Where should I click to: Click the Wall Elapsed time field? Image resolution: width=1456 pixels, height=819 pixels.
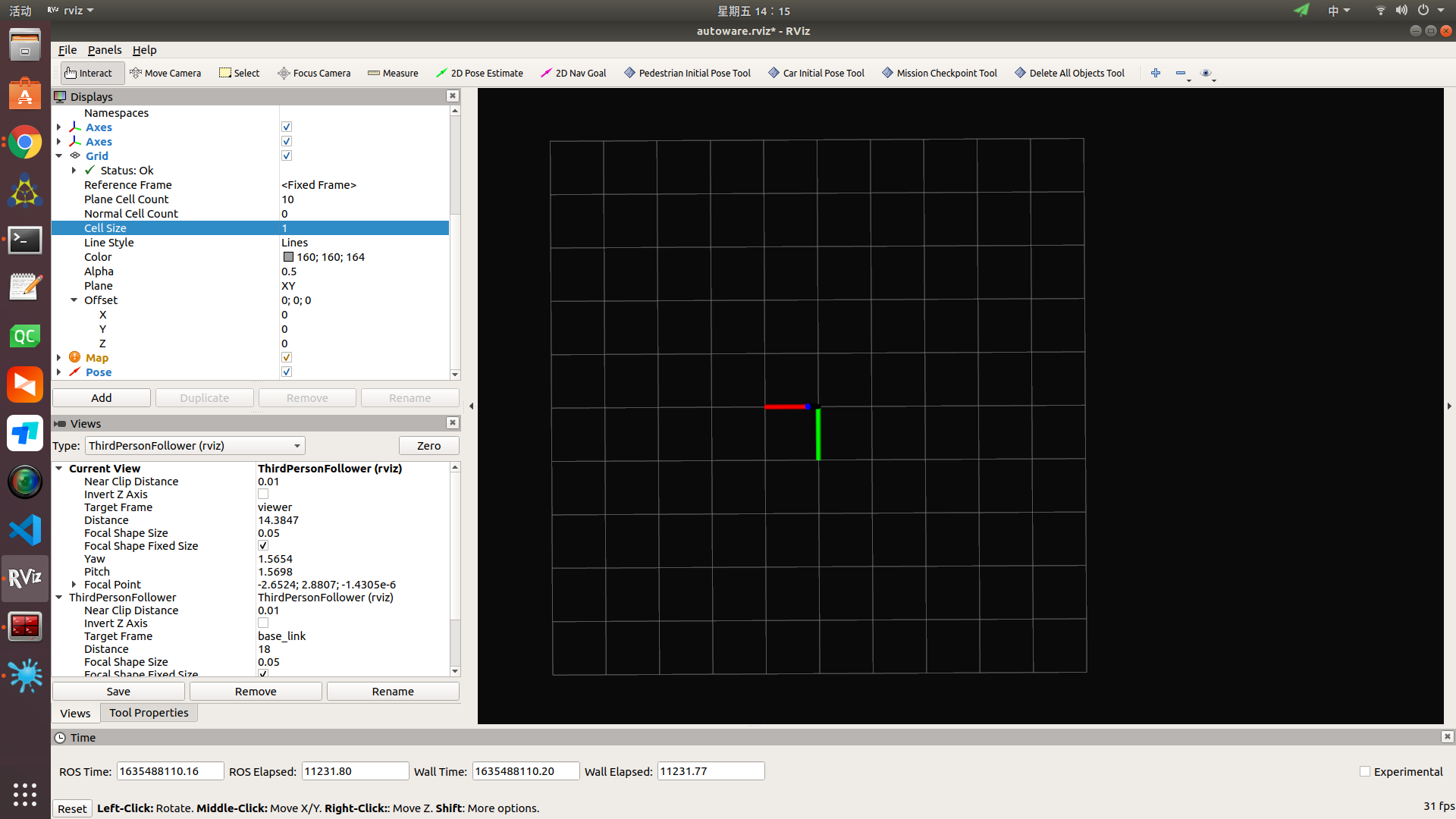[710, 770]
